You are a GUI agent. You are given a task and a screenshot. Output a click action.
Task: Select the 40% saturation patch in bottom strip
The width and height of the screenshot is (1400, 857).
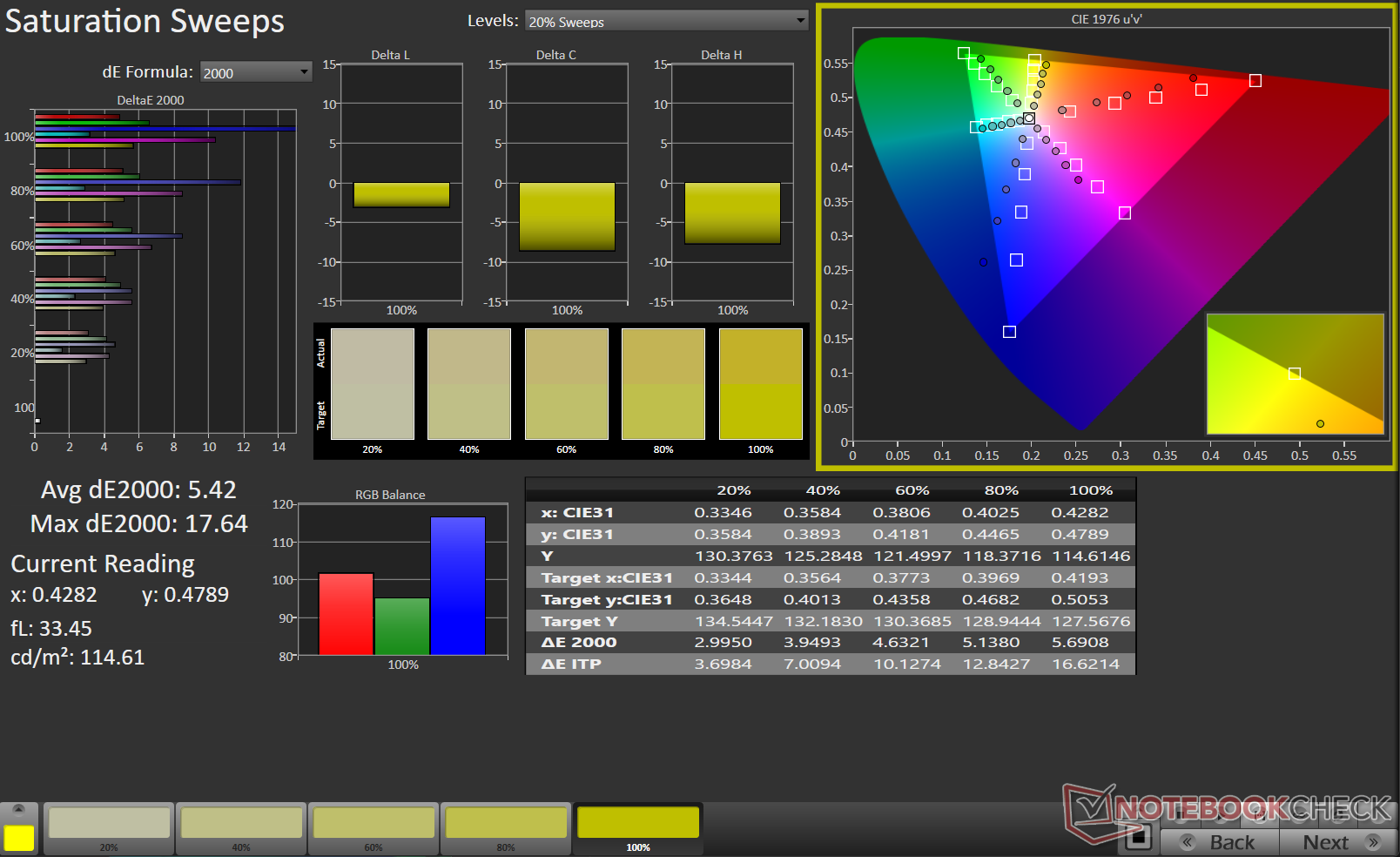click(241, 823)
